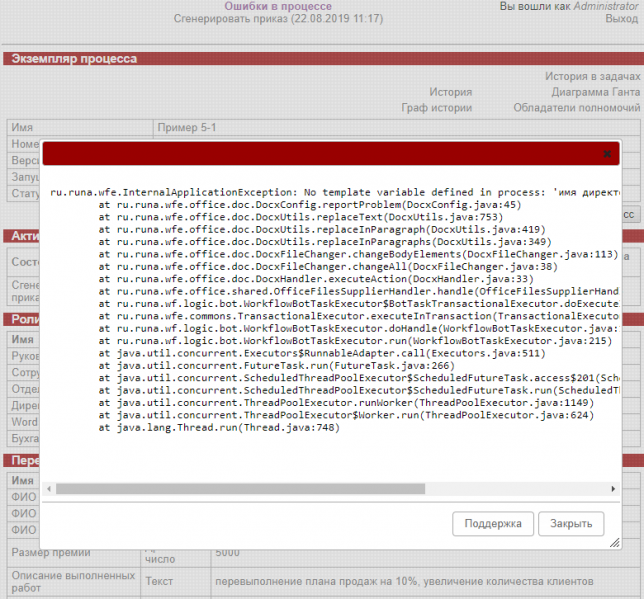Image resolution: width=644 pixels, height=599 pixels.
Task: Click the Сгенерировать приказ task title
Action: (x=278, y=18)
